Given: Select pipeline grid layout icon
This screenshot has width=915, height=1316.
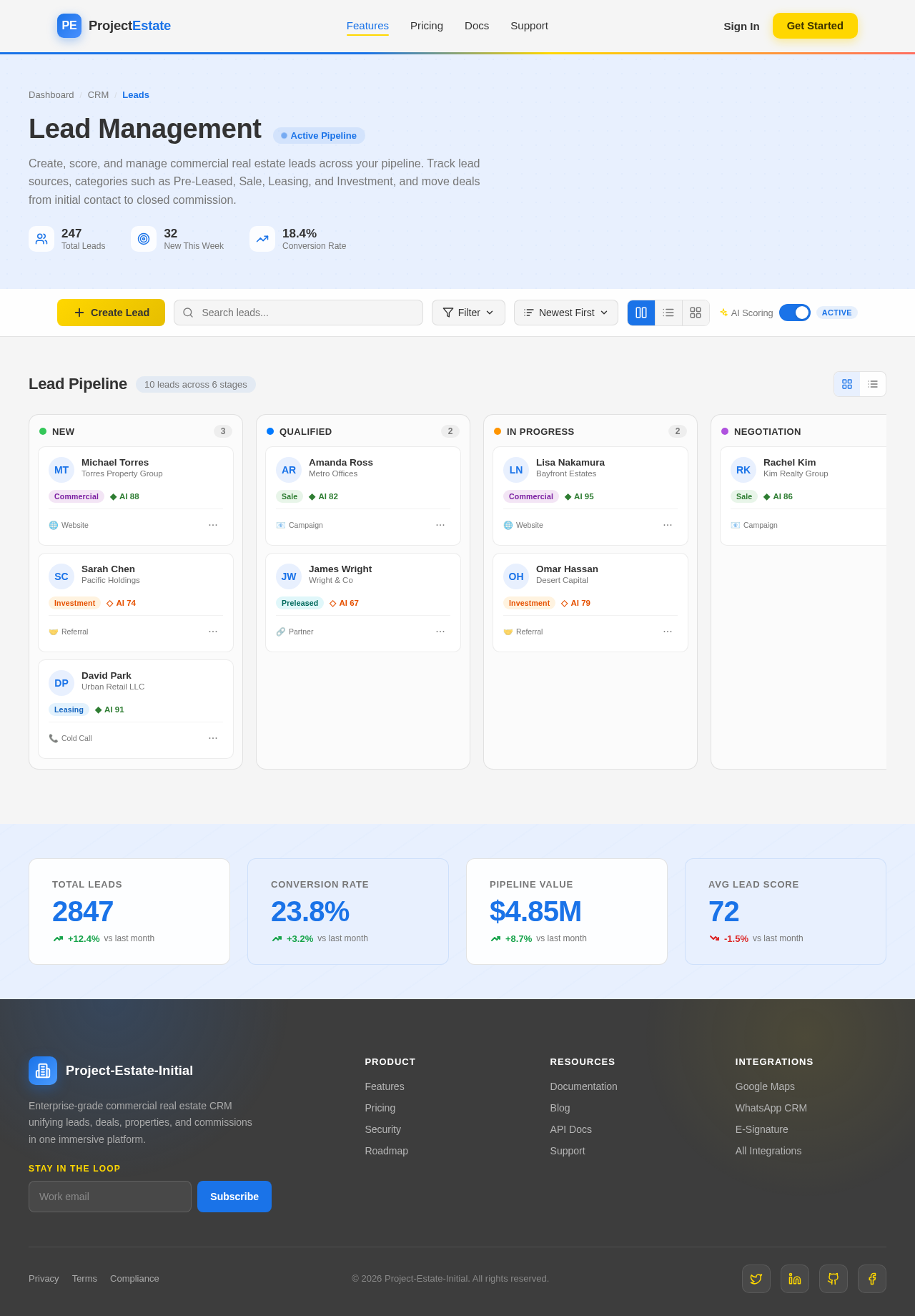Looking at the screenshot, I should (x=847, y=384).
